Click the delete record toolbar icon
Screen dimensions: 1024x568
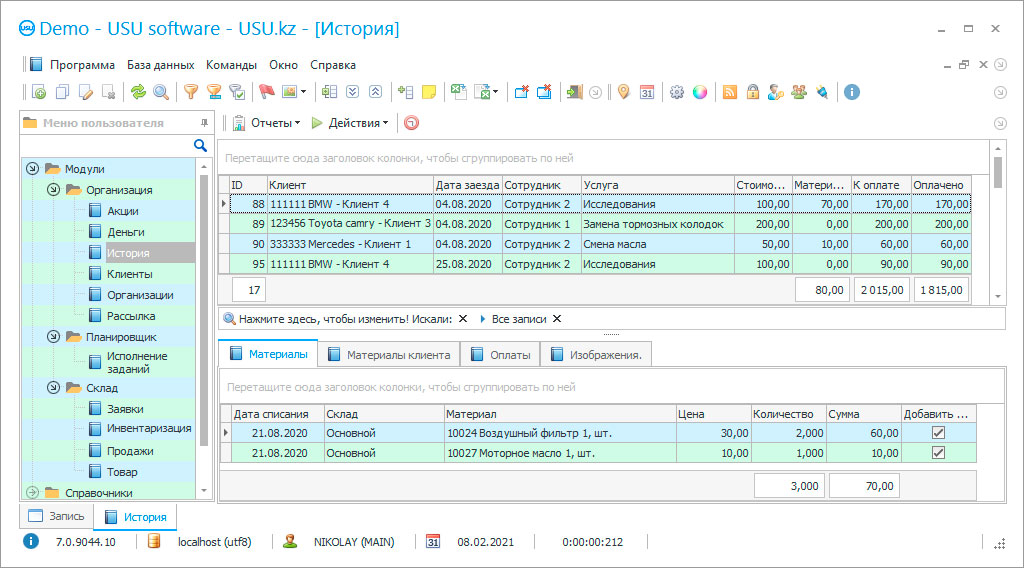(x=109, y=92)
